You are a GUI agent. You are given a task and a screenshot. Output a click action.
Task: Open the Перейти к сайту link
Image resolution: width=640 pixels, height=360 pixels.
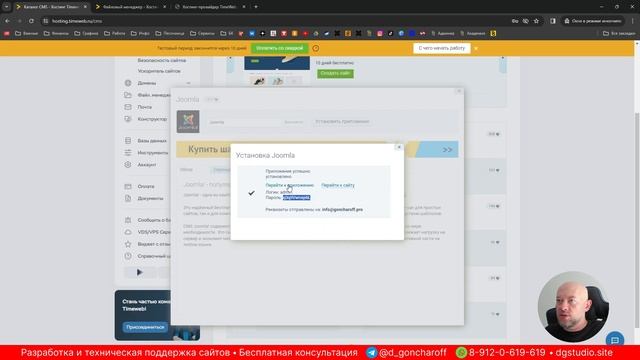pos(338,185)
